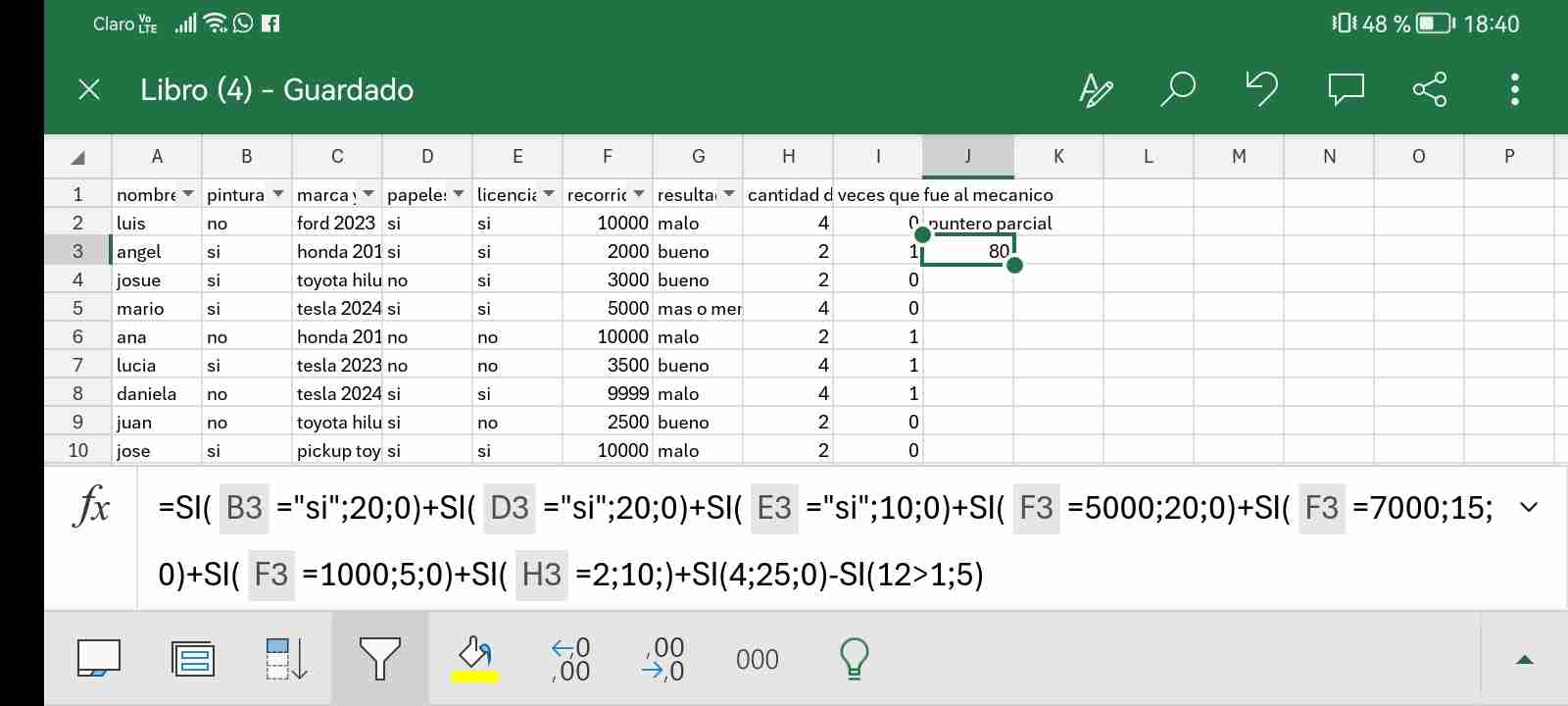The image size is (1568, 706).
Task: Open the comments panel
Action: click(1346, 89)
